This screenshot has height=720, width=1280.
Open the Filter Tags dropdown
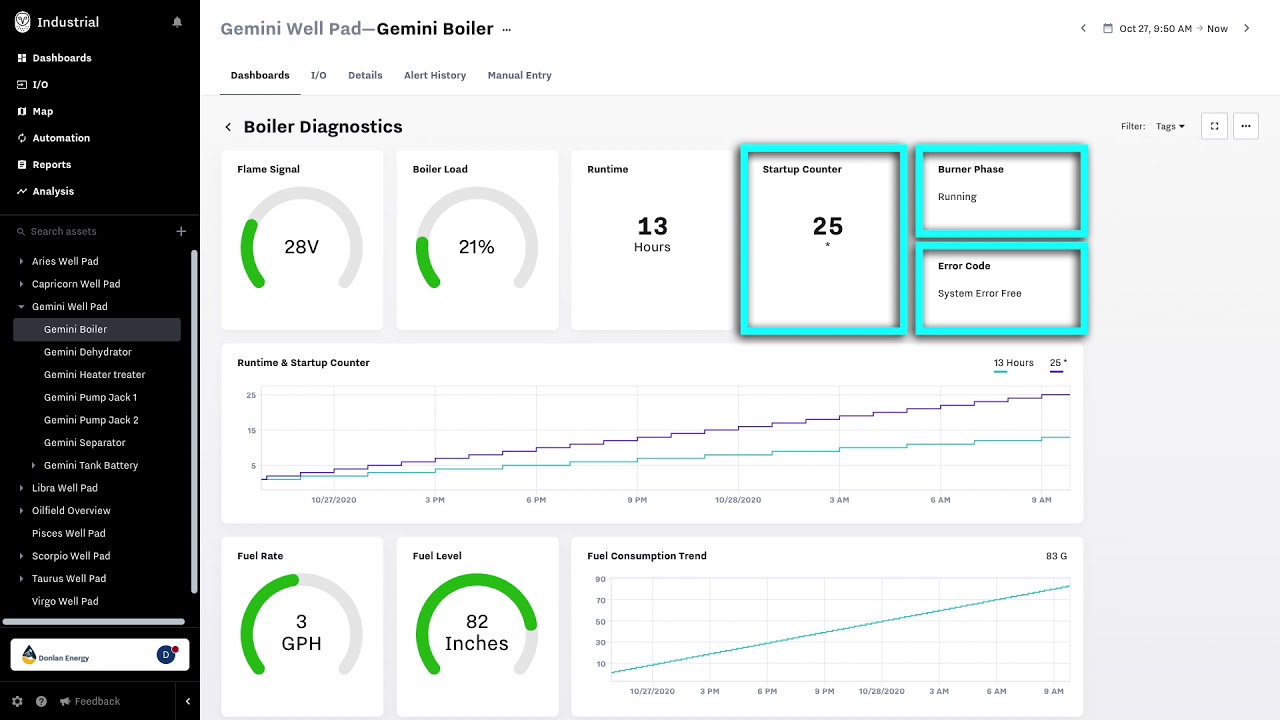click(1170, 126)
